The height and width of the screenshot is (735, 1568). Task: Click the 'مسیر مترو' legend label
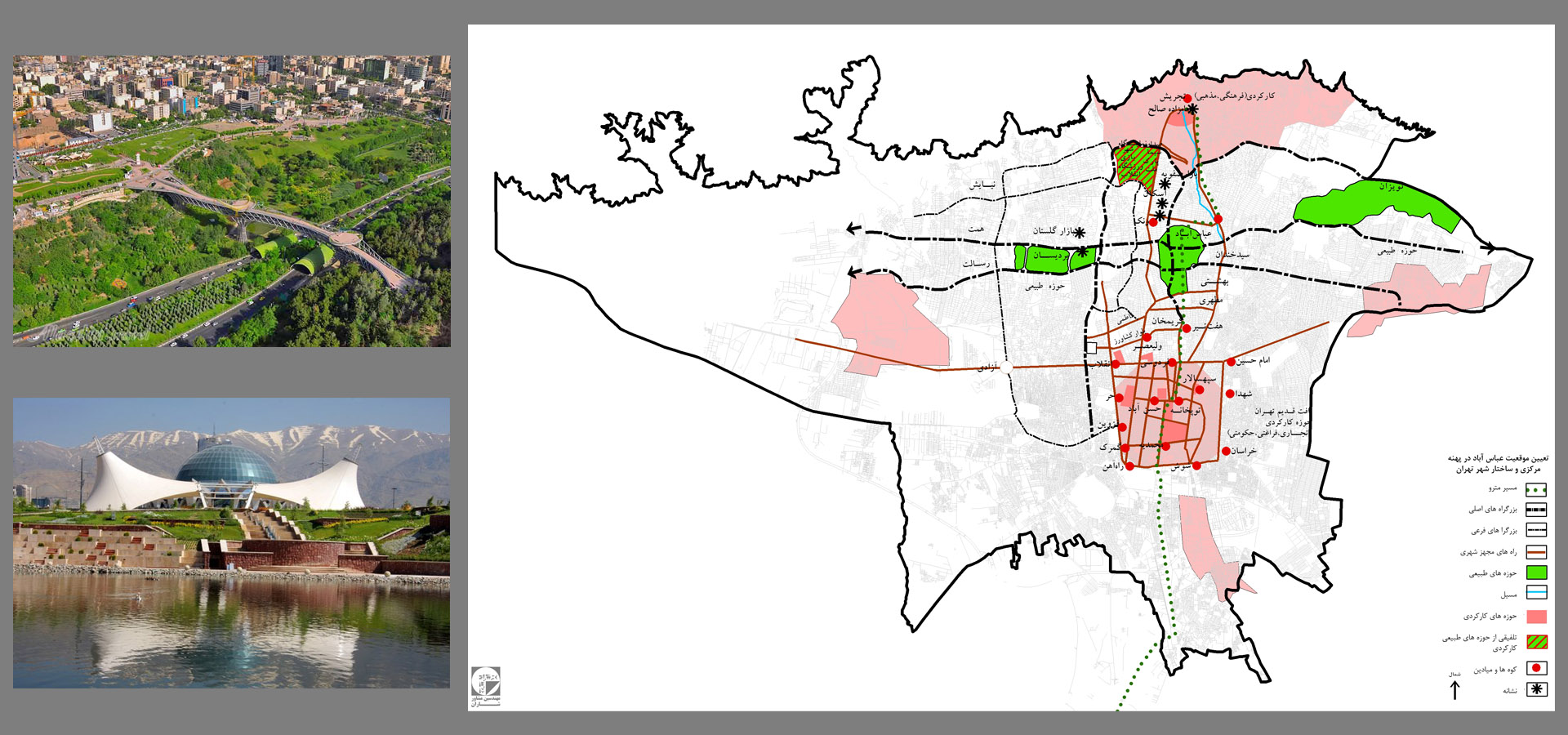pos(1503,488)
